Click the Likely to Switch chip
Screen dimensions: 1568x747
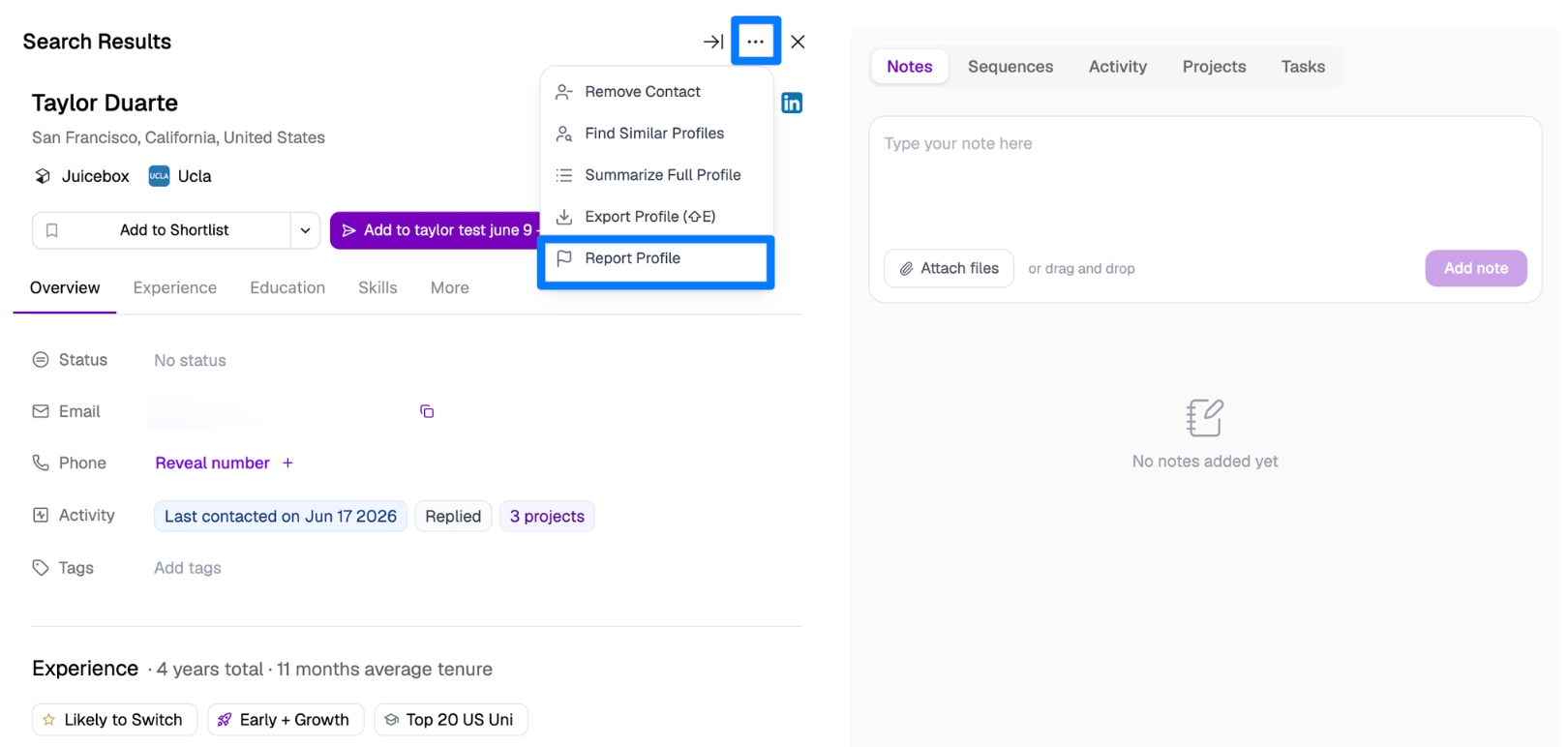114,720
